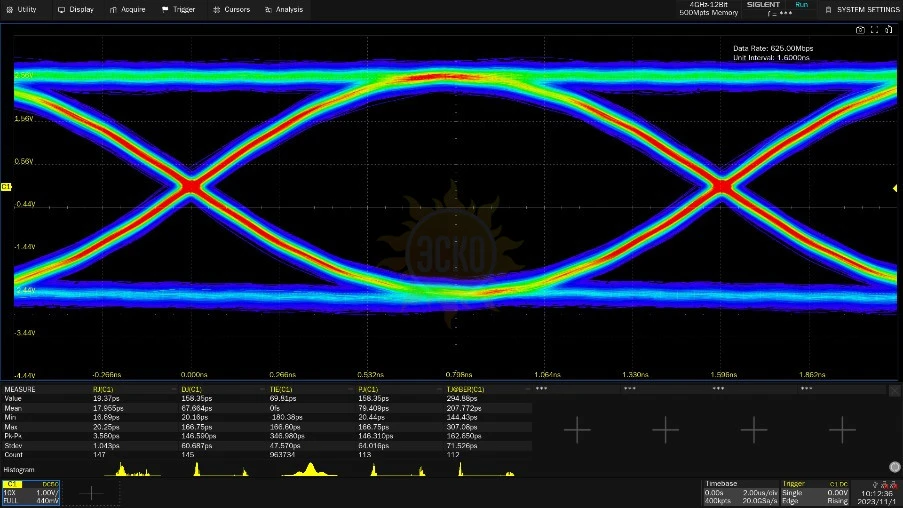Open the Trigger menu in top bar
903x508 pixels.
[x=179, y=10]
